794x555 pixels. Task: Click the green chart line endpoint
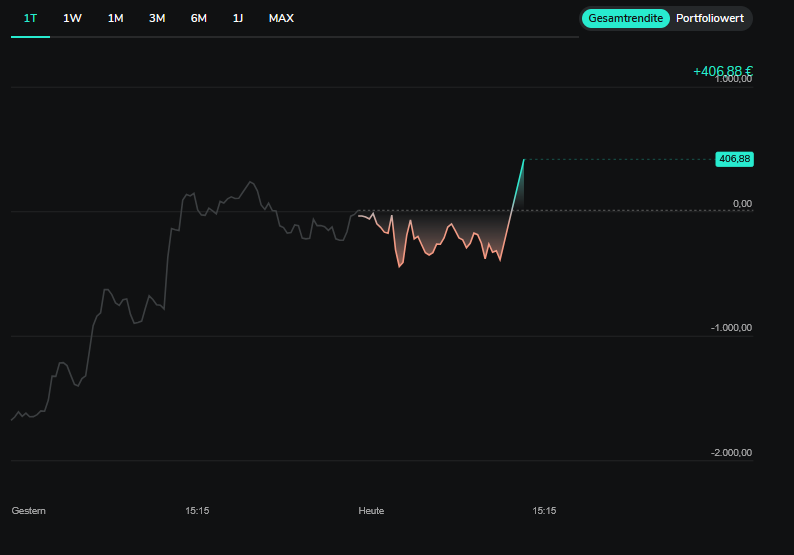(x=524, y=160)
